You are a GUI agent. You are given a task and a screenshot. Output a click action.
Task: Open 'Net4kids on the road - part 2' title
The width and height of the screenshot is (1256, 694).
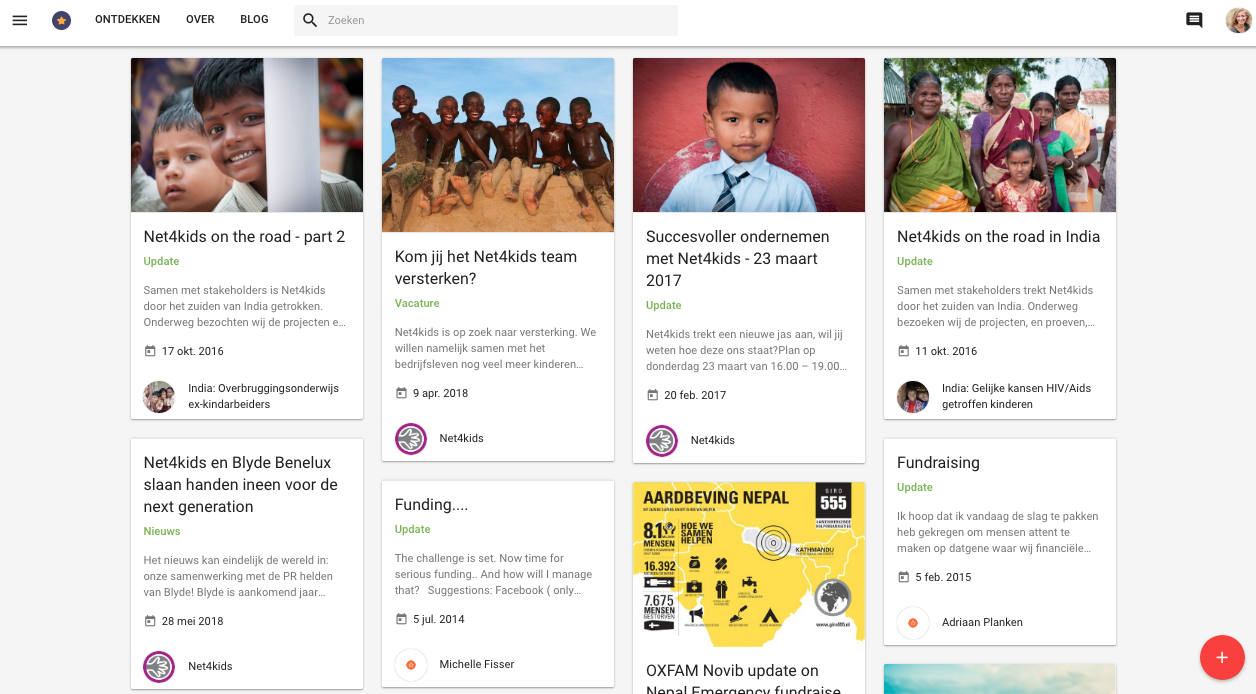click(x=244, y=237)
